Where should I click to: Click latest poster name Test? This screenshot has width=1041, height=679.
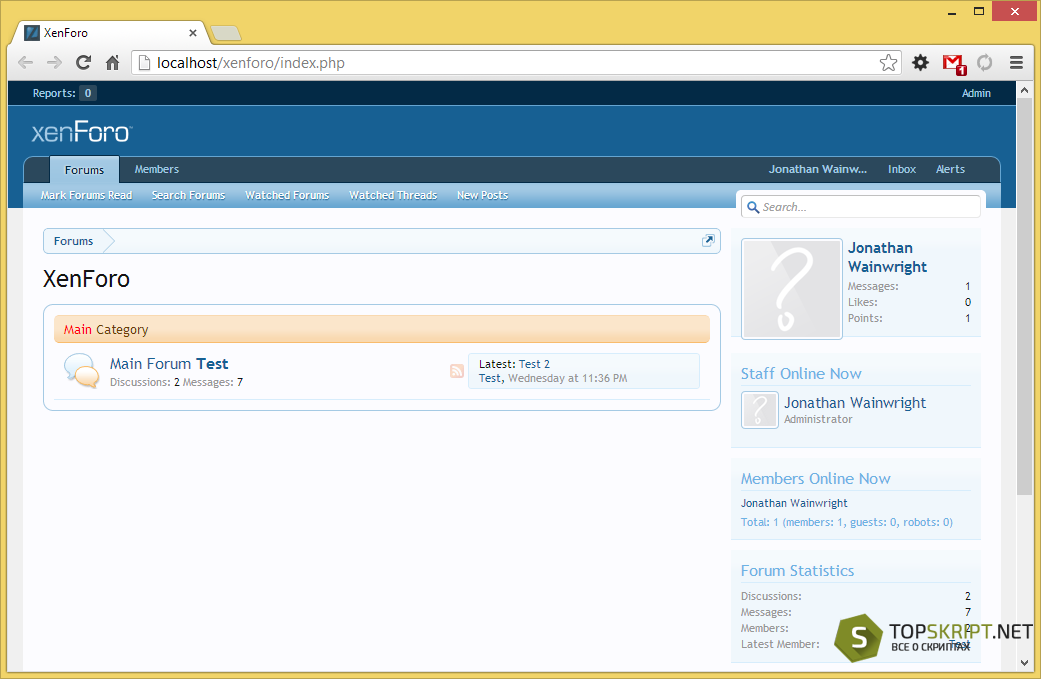coord(490,378)
